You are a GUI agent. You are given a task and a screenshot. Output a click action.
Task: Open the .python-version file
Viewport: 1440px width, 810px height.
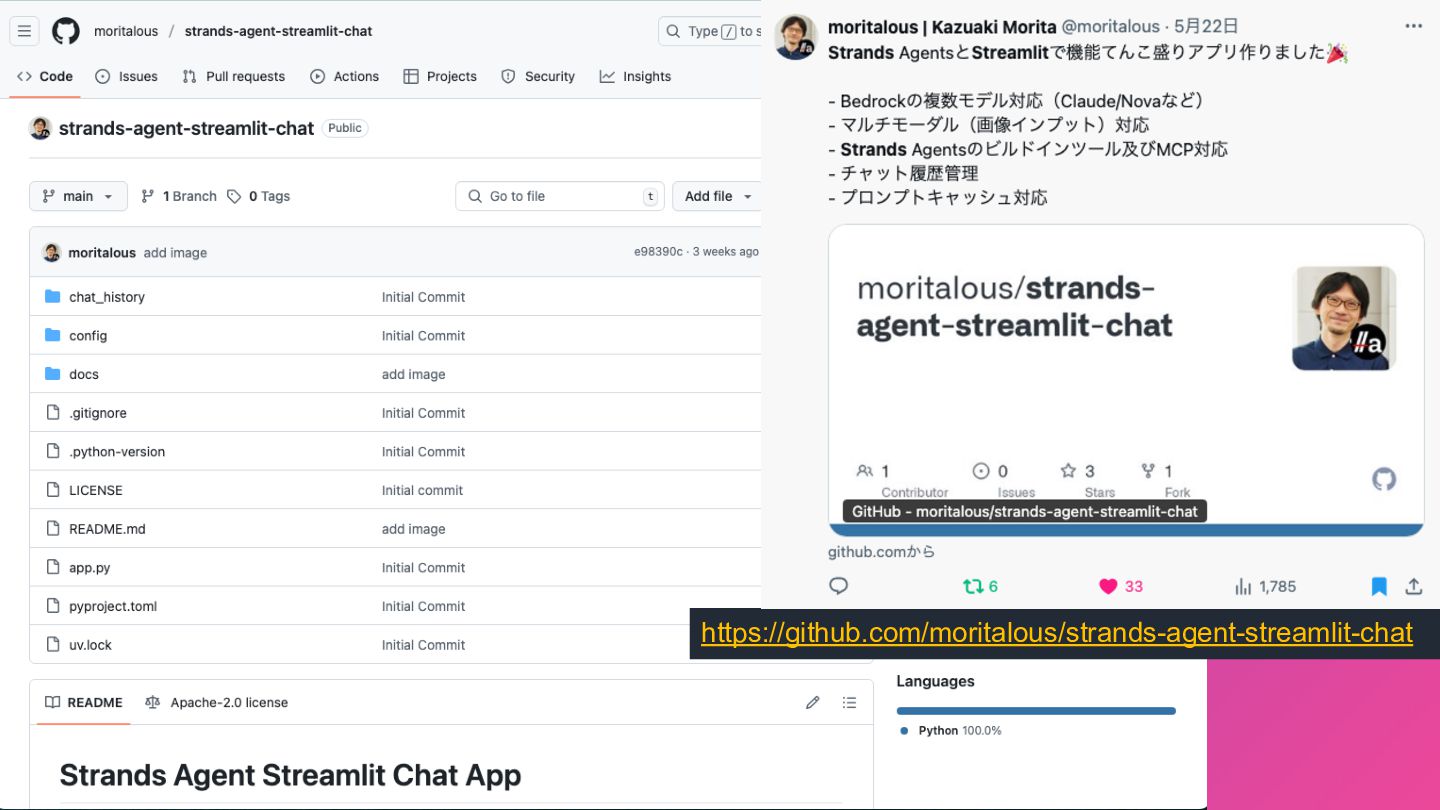tap(117, 452)
